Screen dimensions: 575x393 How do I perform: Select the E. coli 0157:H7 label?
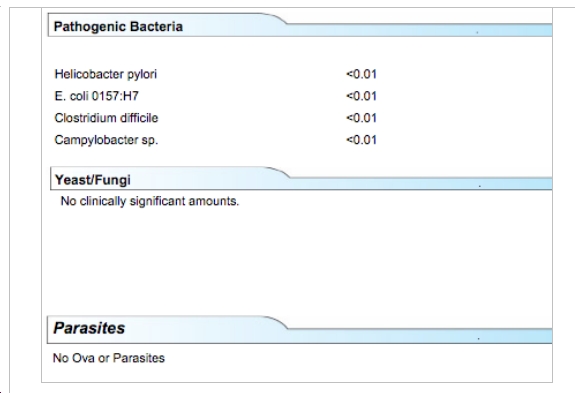(96, 96)
